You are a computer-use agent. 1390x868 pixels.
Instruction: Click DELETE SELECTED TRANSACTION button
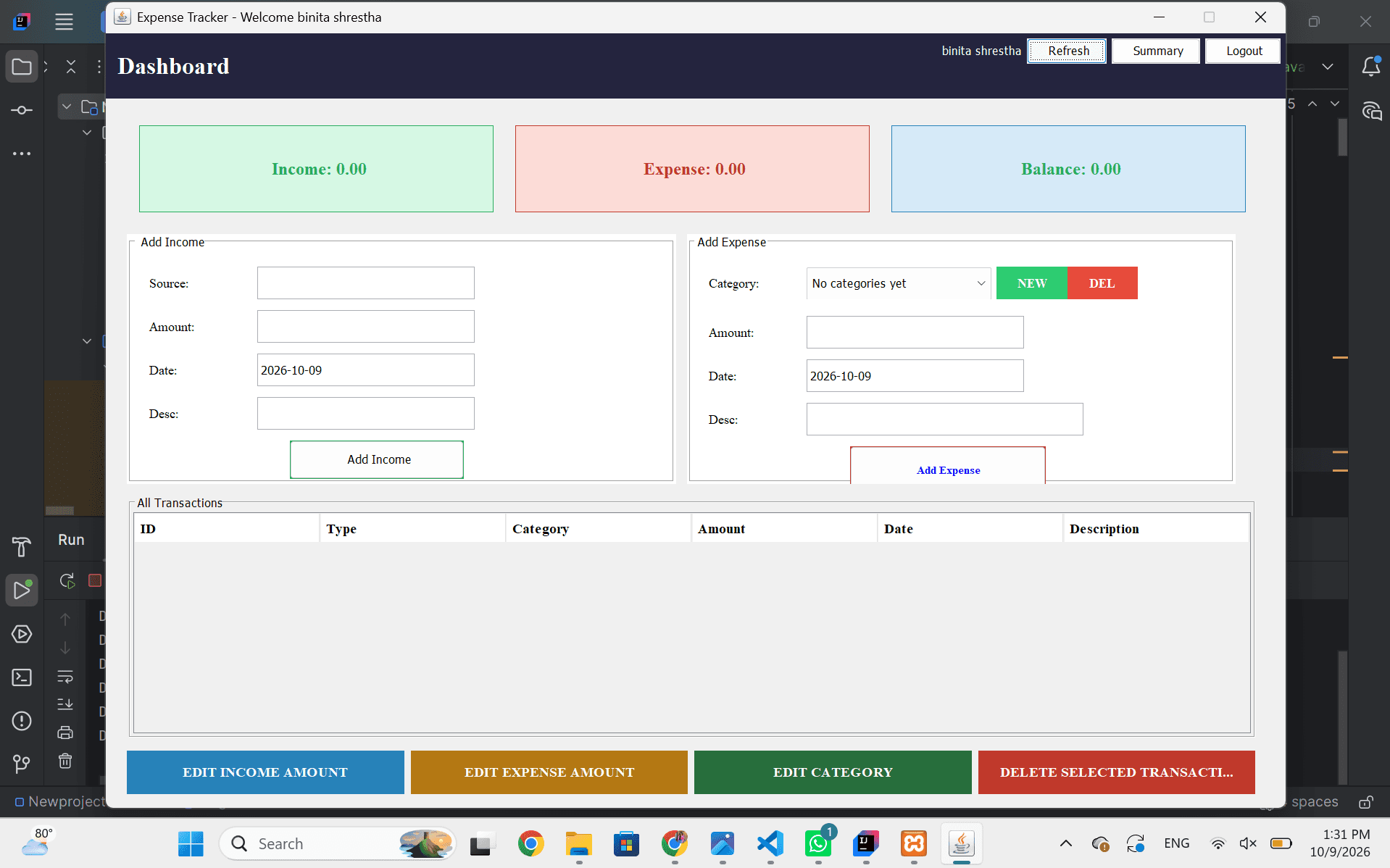point(1117,772)
